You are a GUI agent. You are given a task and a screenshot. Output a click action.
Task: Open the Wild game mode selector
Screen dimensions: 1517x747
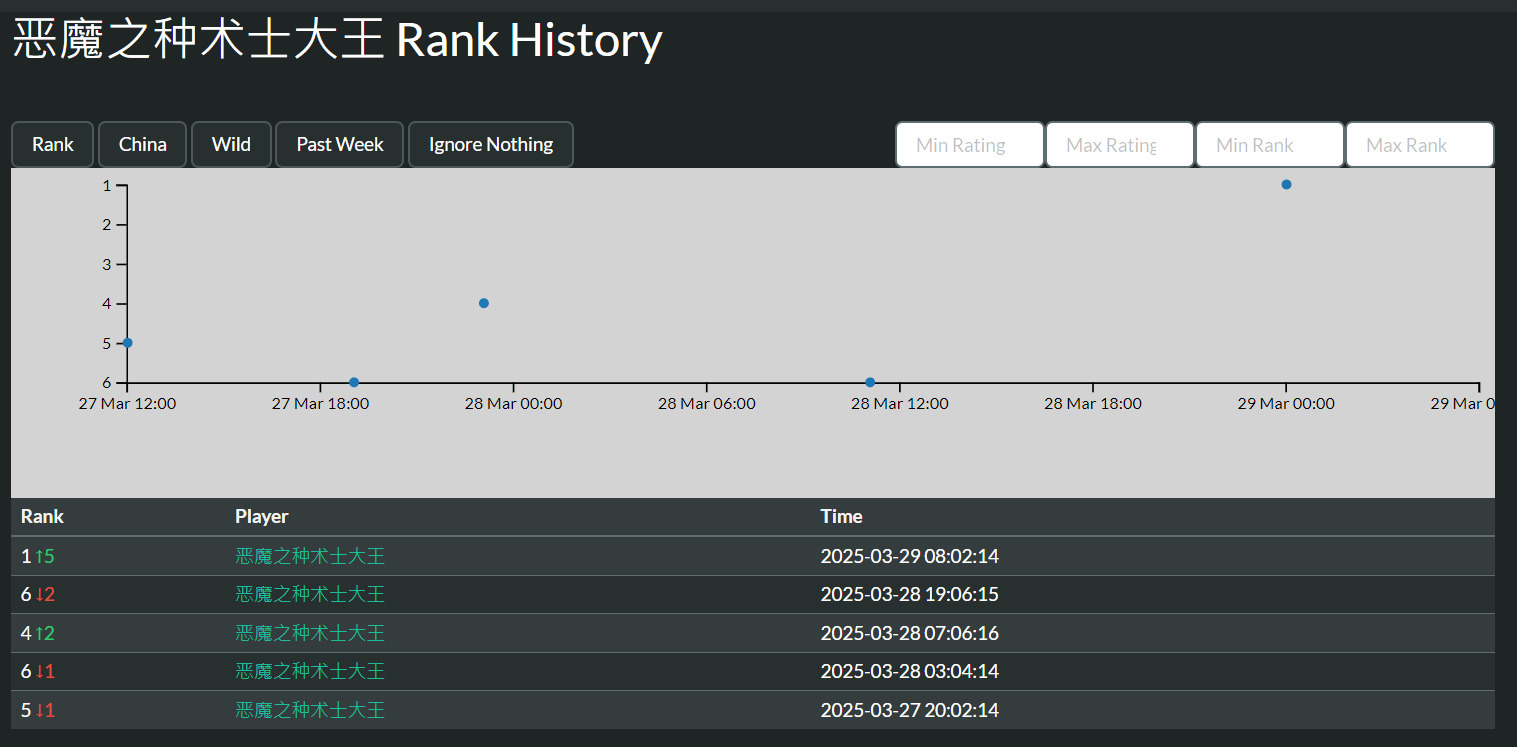tap(231, 145)
